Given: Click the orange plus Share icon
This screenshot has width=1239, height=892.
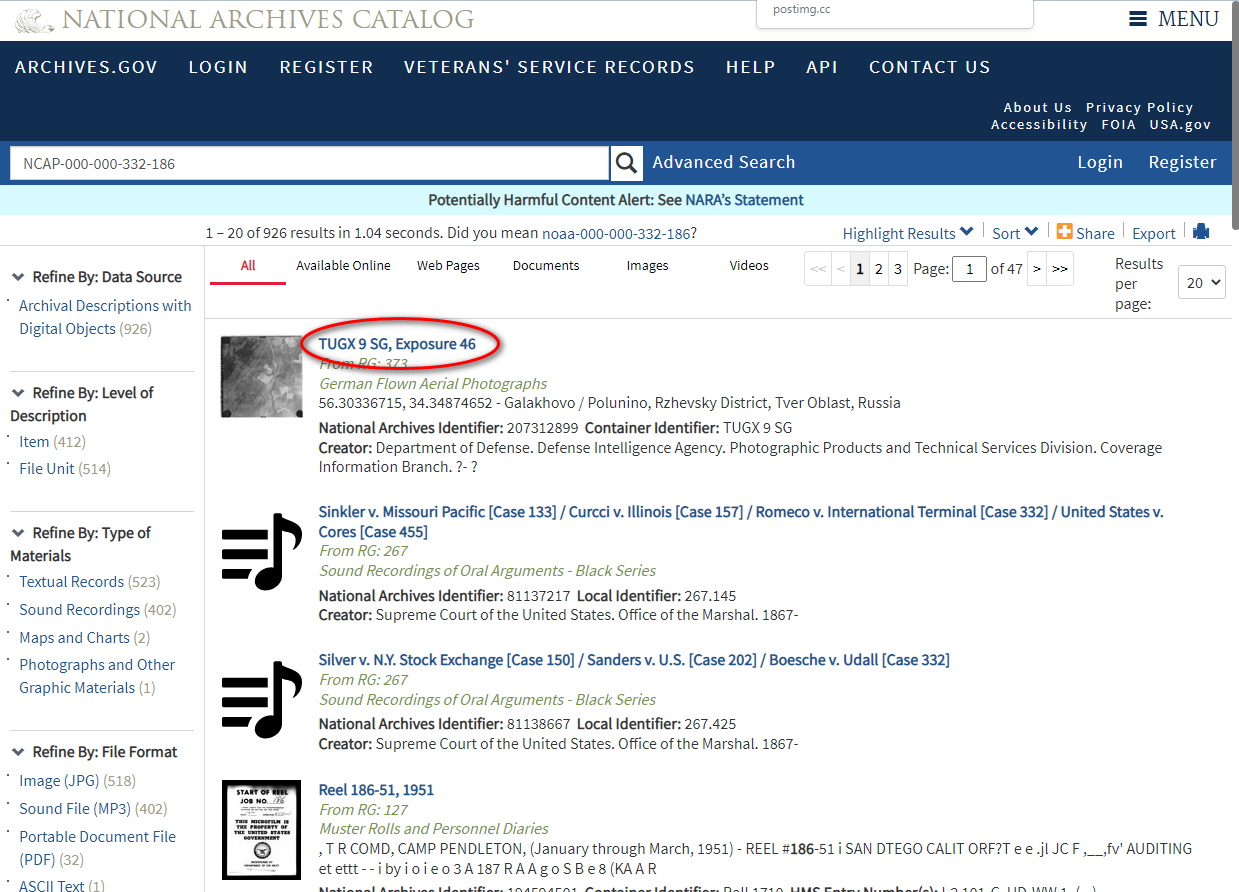Looking at the screenshot, I should tap(1064, 232).
